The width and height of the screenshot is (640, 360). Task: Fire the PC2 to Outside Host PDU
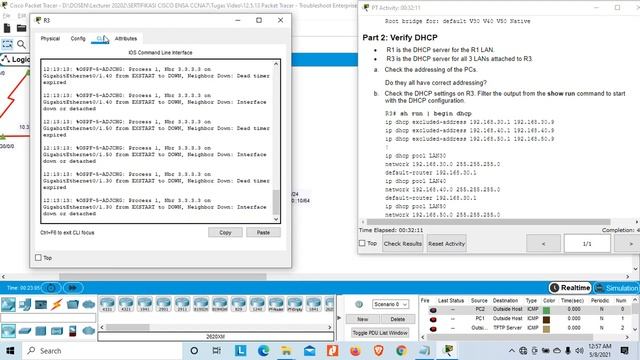click(433, 310)
